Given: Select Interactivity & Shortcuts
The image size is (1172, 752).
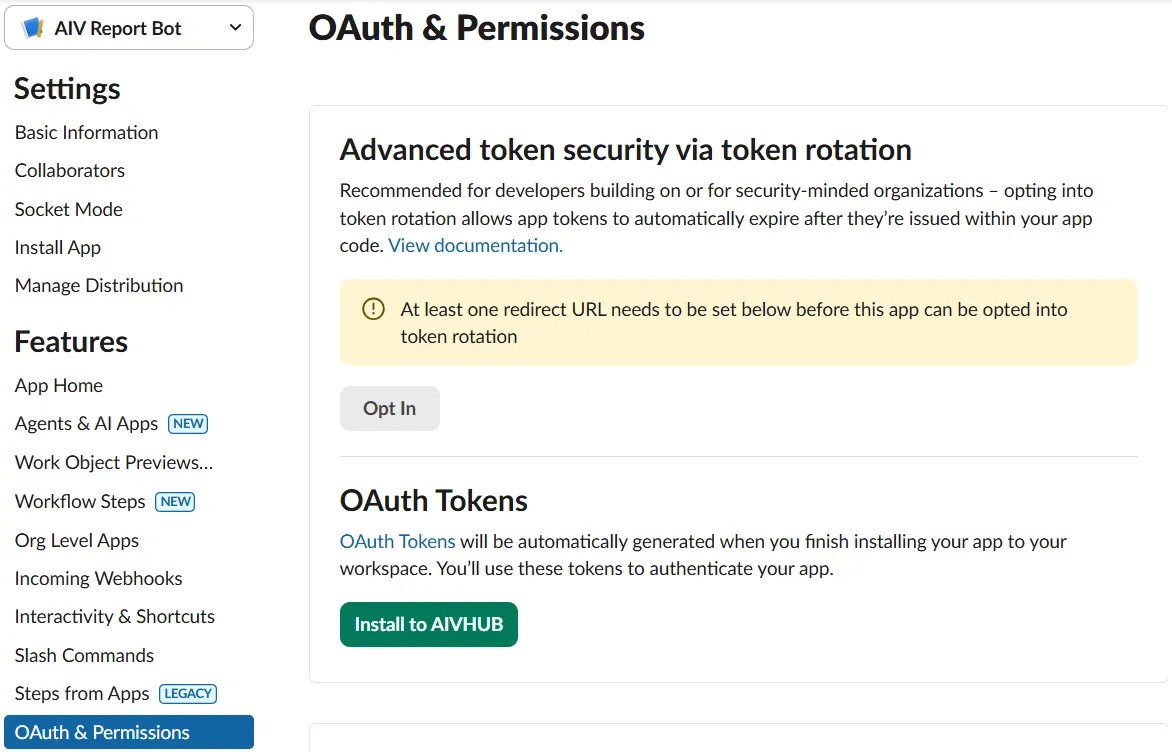Looking at the screenshot, I should tap(115, 616).
